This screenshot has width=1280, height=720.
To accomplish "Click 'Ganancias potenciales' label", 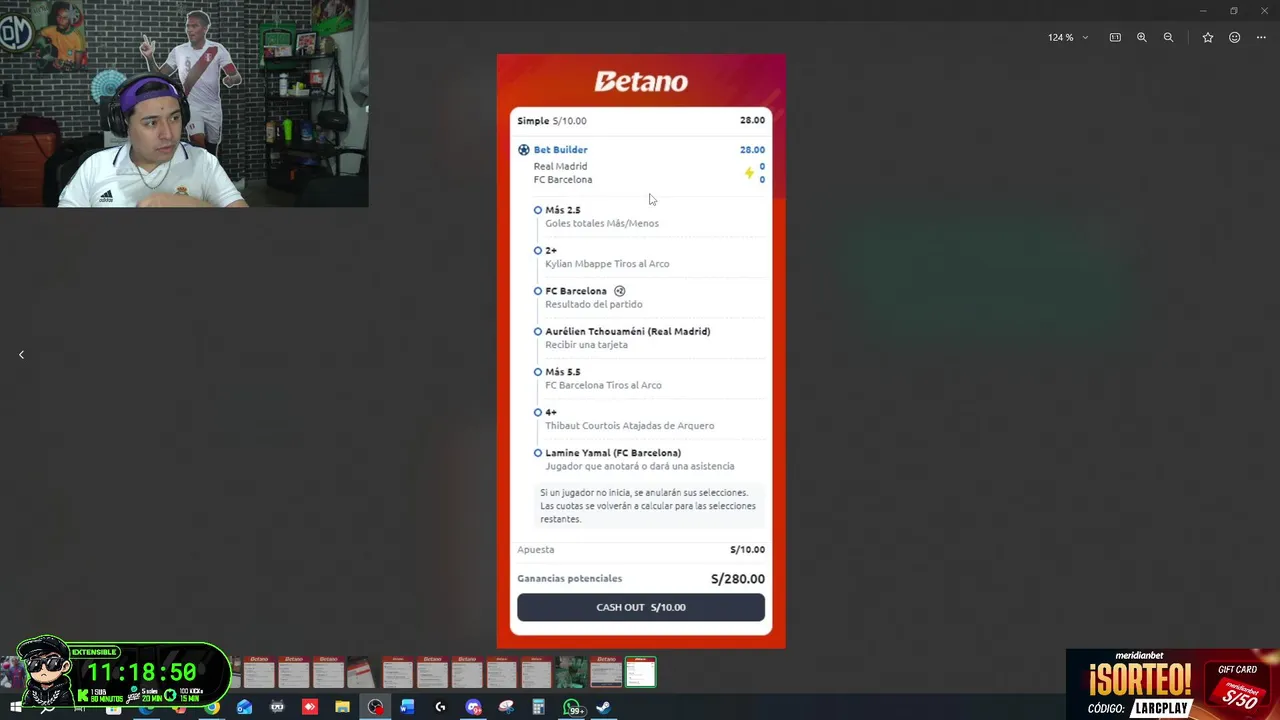I will click(x=569, y=579).
